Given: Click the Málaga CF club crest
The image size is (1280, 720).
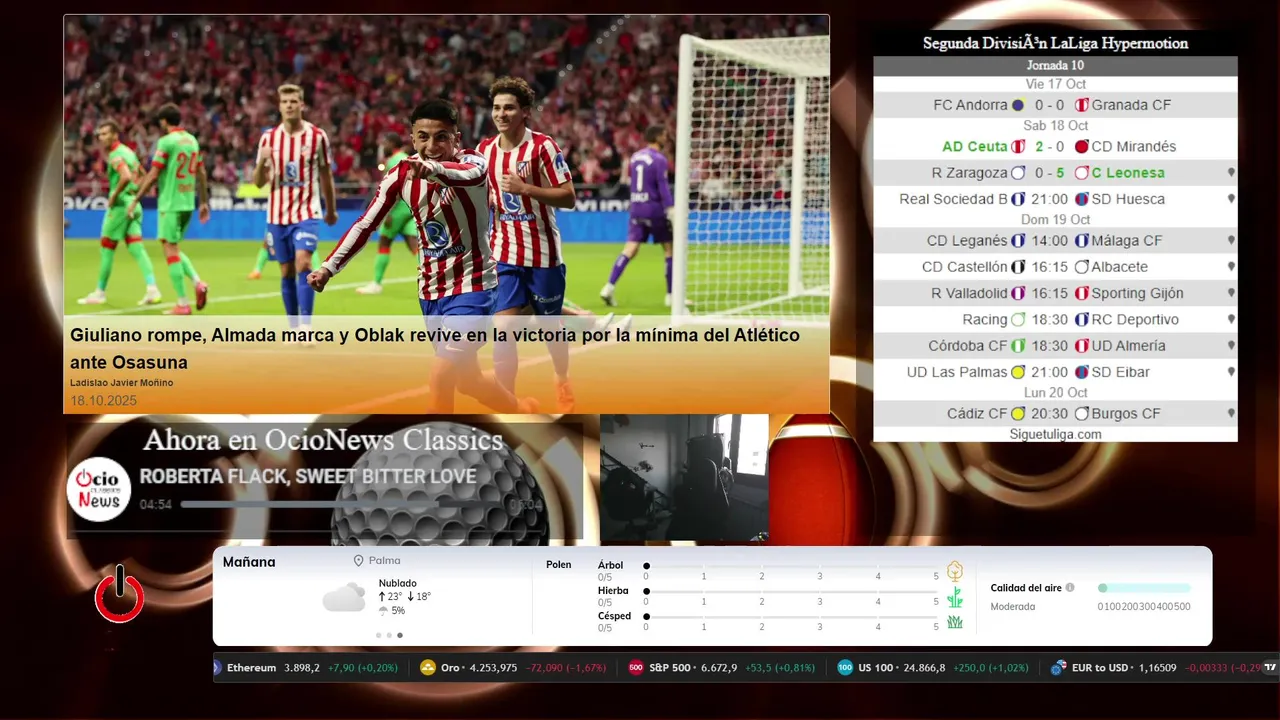Looking at the screenshot, I should pos(1081,241).
